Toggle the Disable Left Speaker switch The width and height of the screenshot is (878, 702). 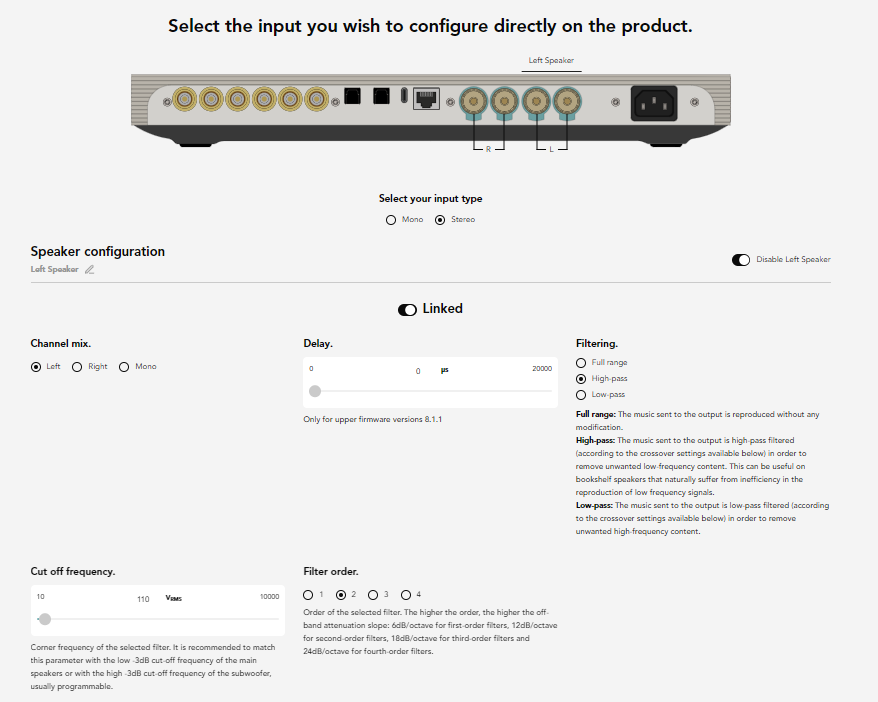[x=741, y=260]
